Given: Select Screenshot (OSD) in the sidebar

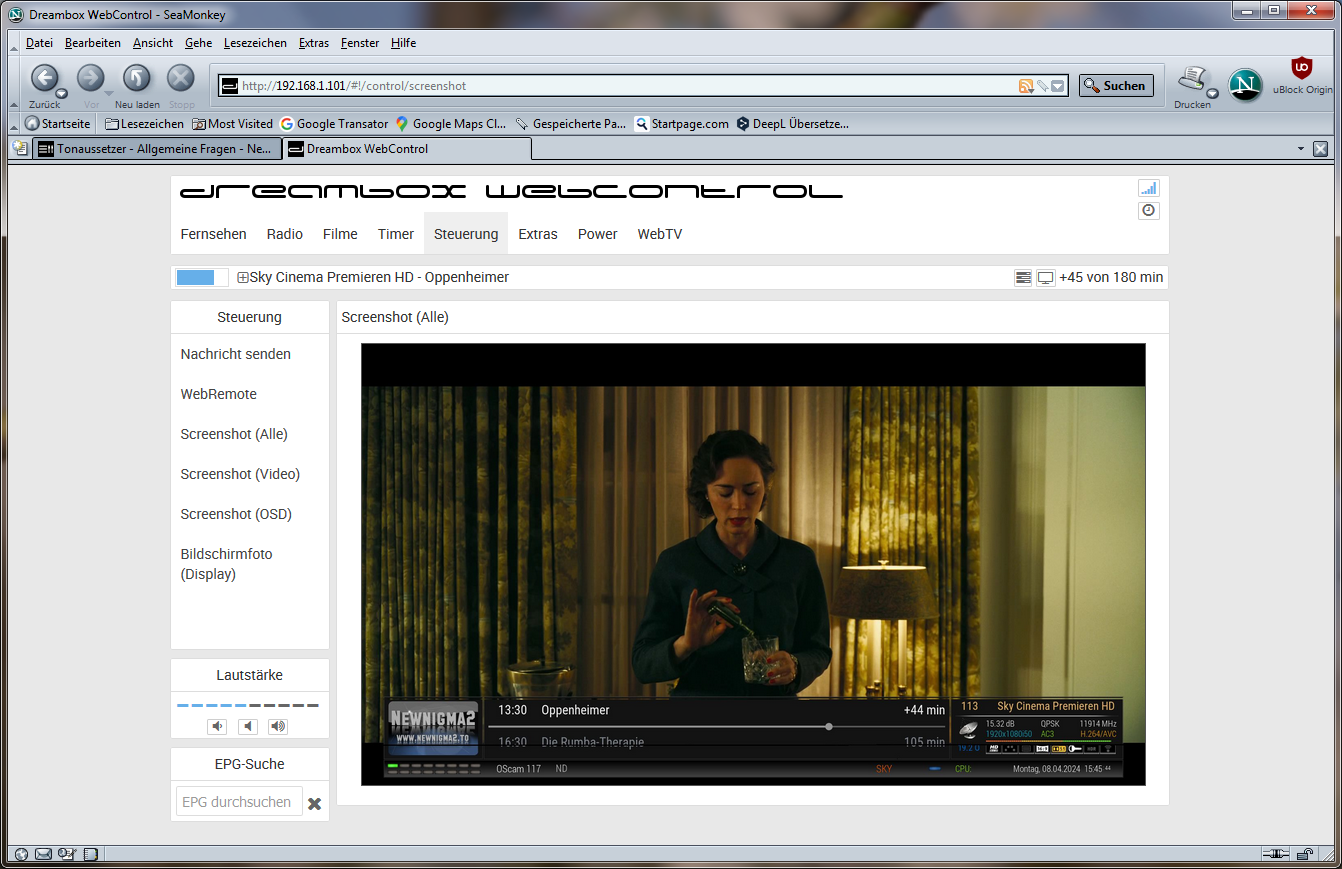Looking at the screenshot, I should [x=236, y=514].
